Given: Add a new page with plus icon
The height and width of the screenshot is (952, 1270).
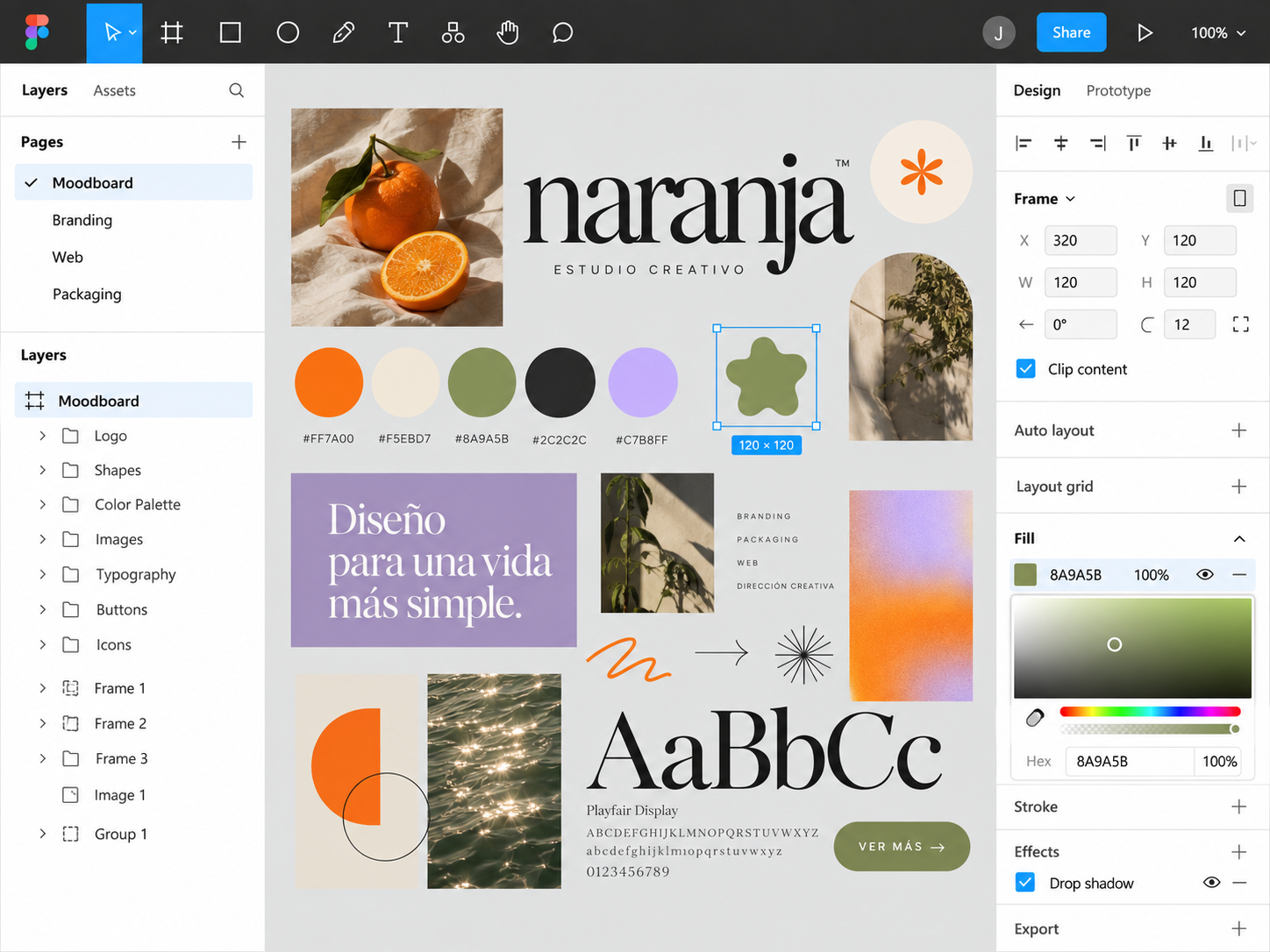Looking at the screenshot, I should 239,142.
